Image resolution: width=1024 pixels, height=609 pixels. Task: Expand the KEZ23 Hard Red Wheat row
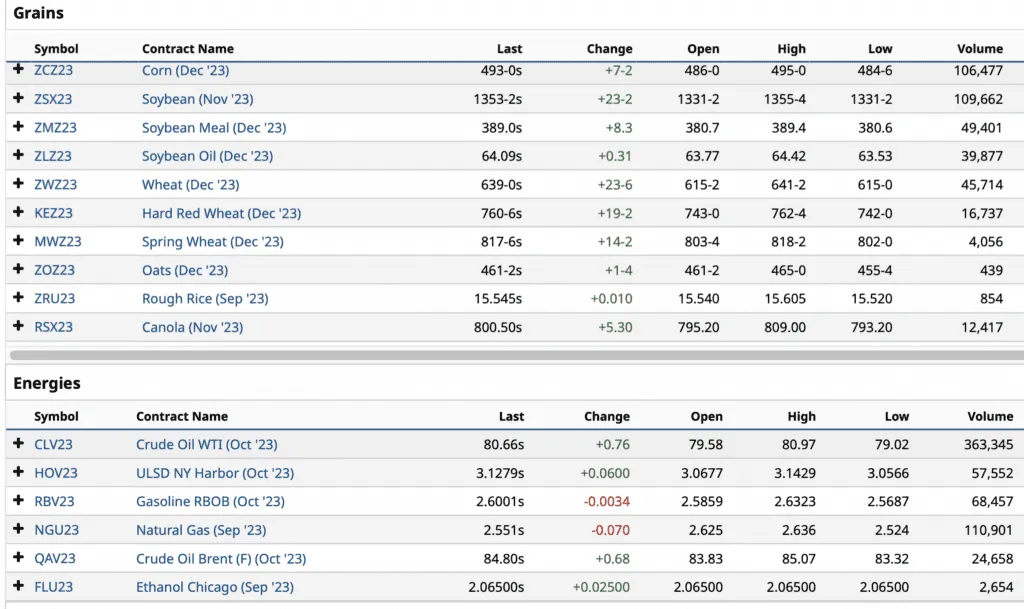pos(18,213)
